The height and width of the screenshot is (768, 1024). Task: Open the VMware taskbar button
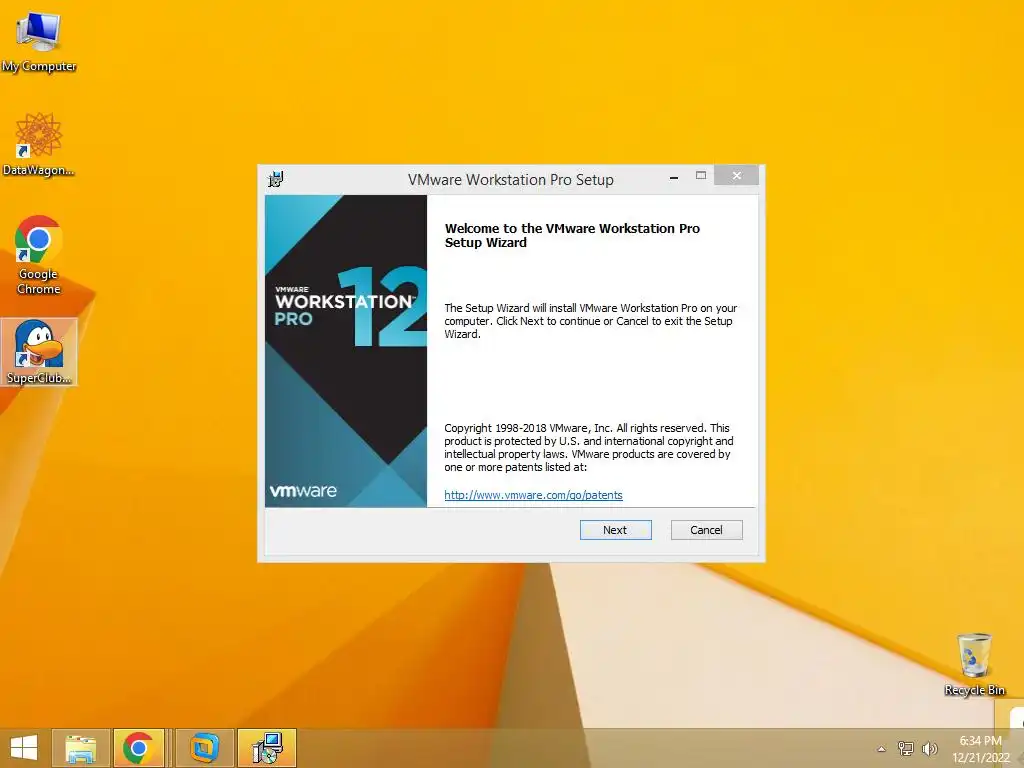point(204,748)
